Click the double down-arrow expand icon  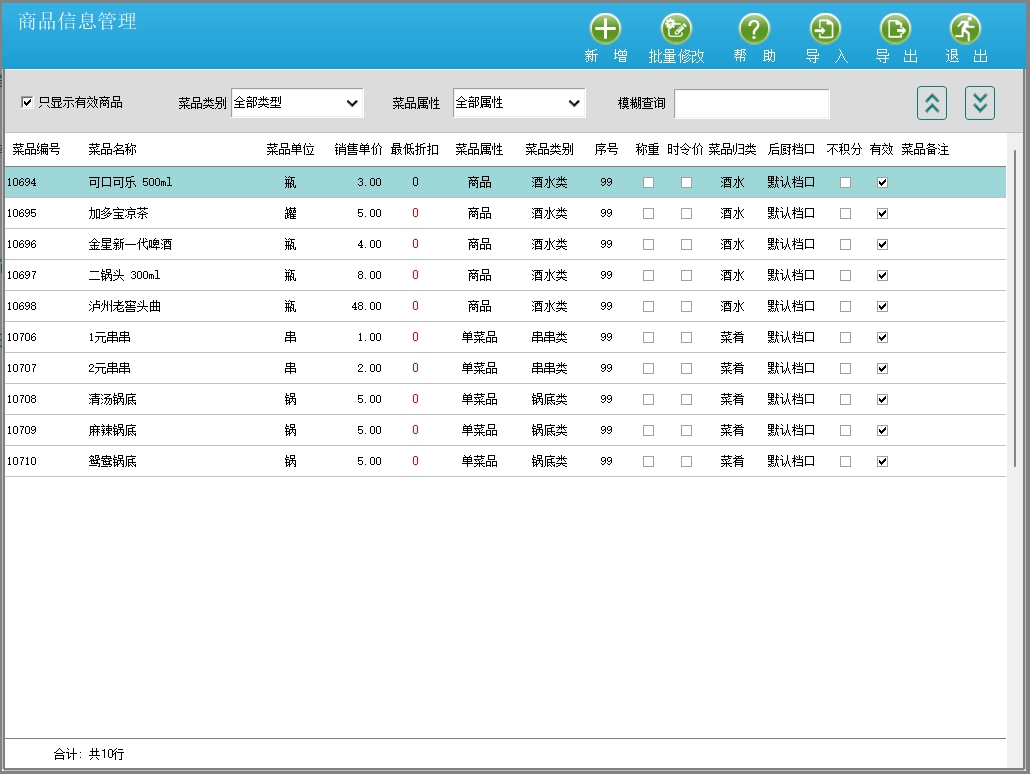point(980,102)
